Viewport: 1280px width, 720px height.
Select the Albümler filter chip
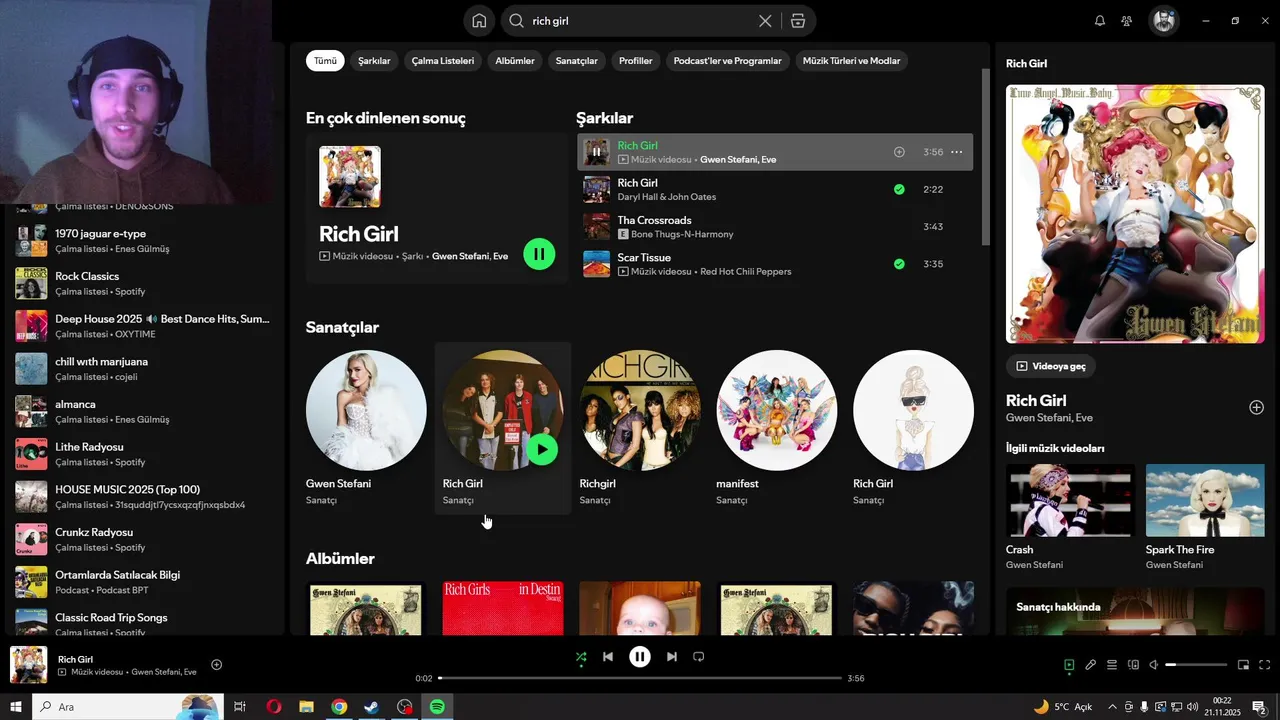515,61
